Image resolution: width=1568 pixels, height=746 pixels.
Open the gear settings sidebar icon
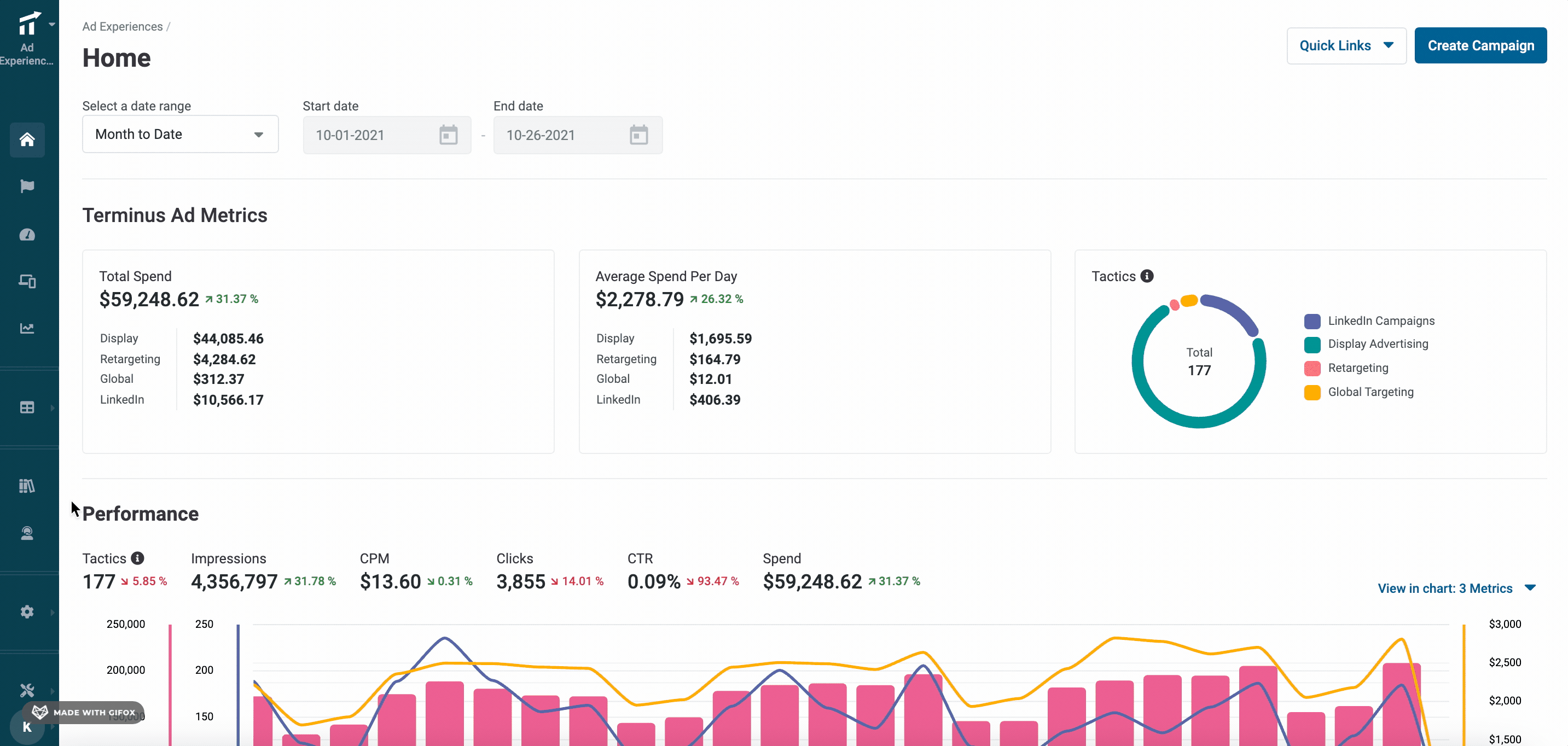point(27,612)
